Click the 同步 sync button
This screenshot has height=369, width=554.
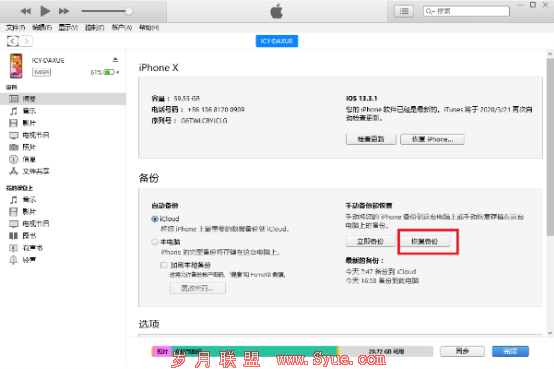point(462,351)
